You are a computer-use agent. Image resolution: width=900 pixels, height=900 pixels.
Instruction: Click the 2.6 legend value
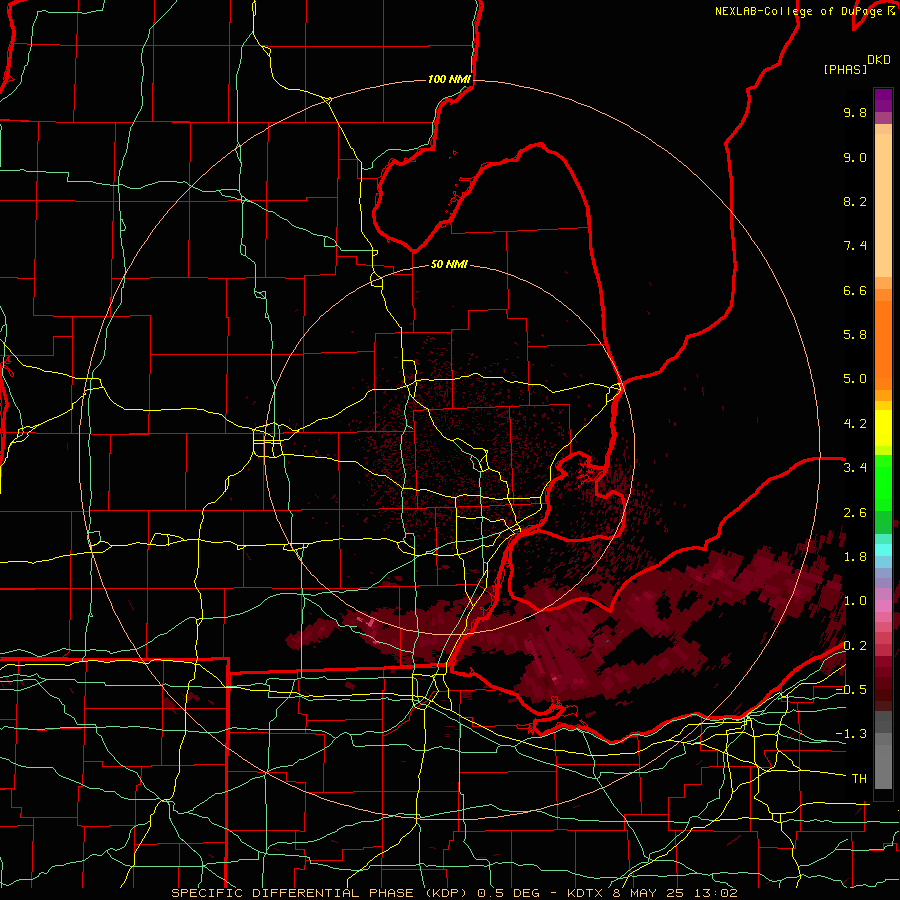[855, 513]
